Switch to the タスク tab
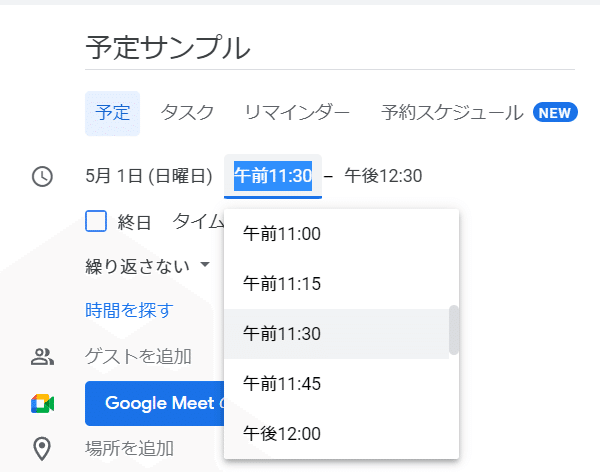The width and height of the screenshot is (600, 472). 187,113
